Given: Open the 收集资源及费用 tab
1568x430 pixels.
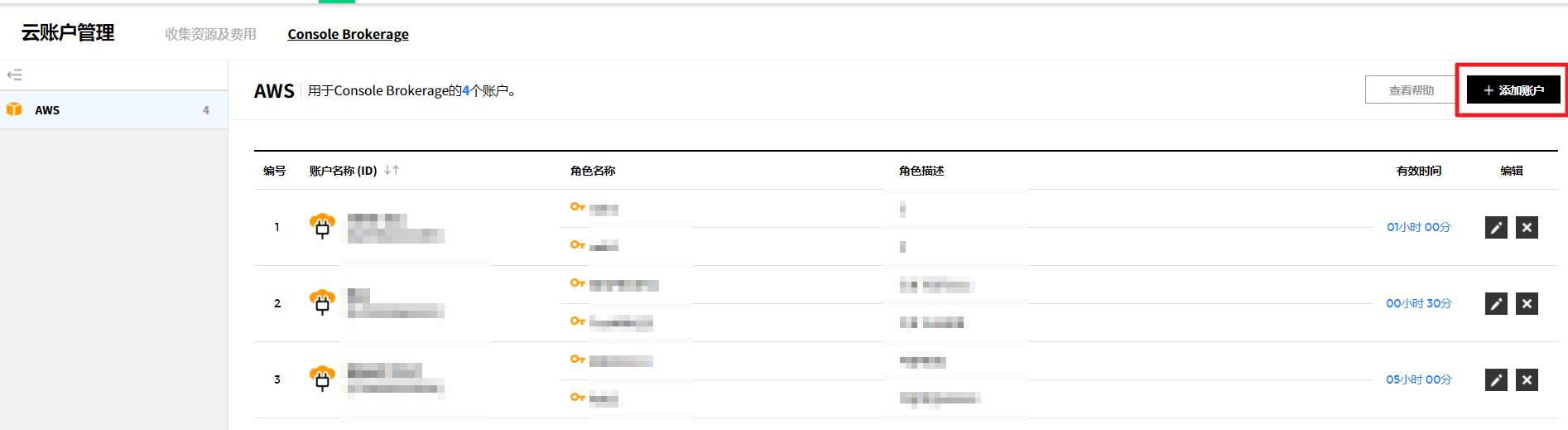Looking at the screenshot, I should click(x=210, y=34).
